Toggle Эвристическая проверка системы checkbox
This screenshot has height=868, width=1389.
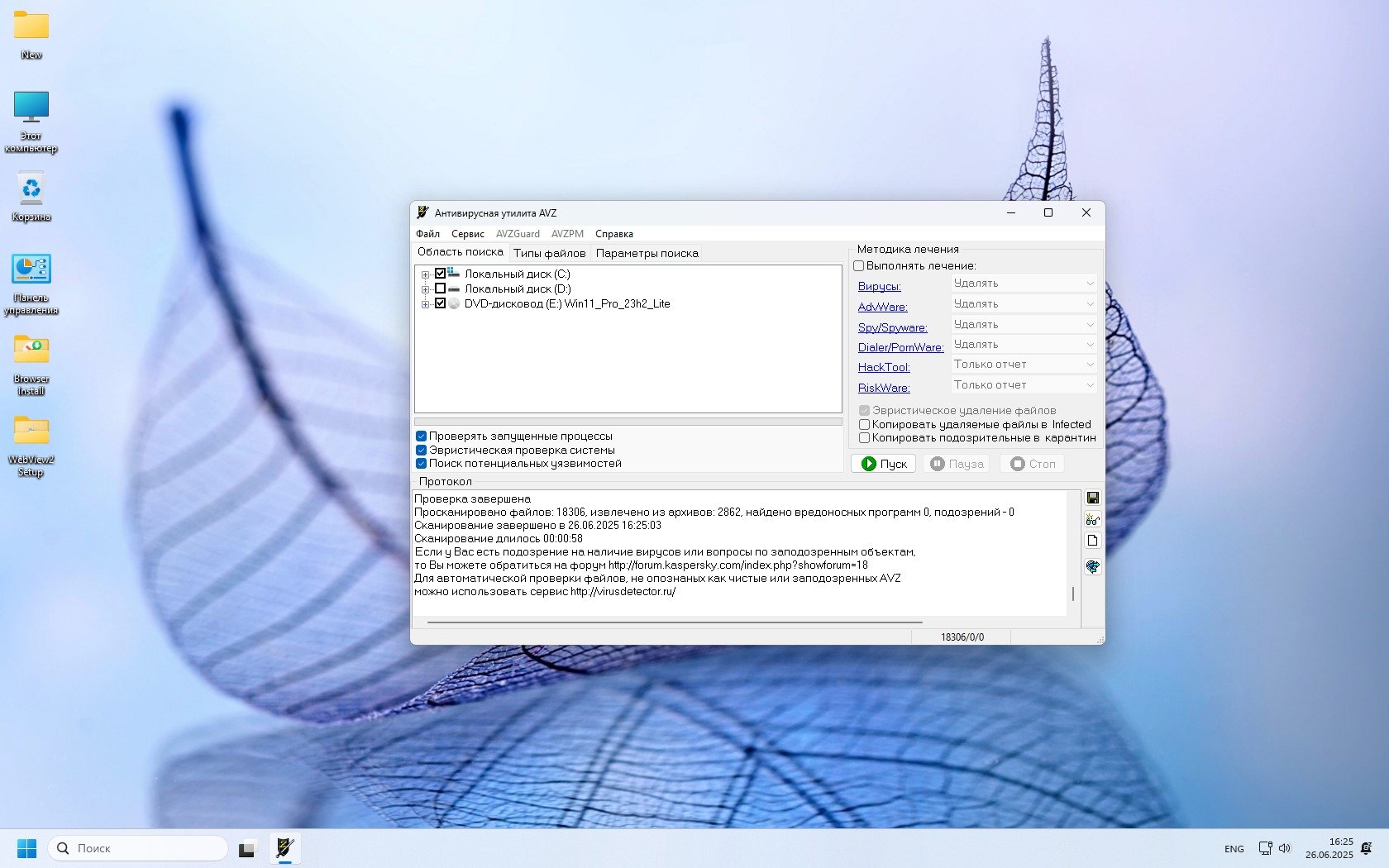coord(422,451)
